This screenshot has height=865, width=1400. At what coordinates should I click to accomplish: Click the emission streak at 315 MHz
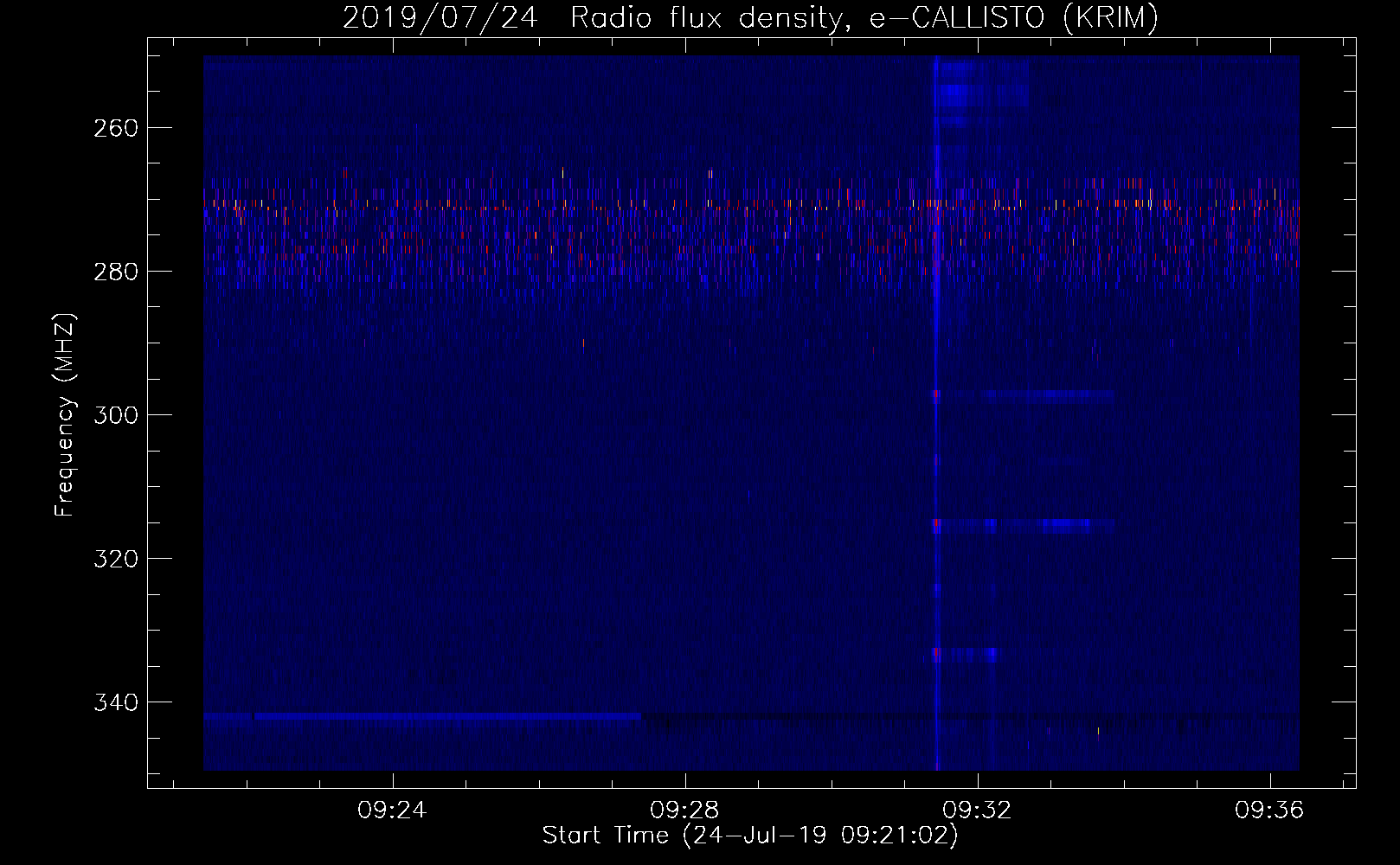(x=1023, y=524)
